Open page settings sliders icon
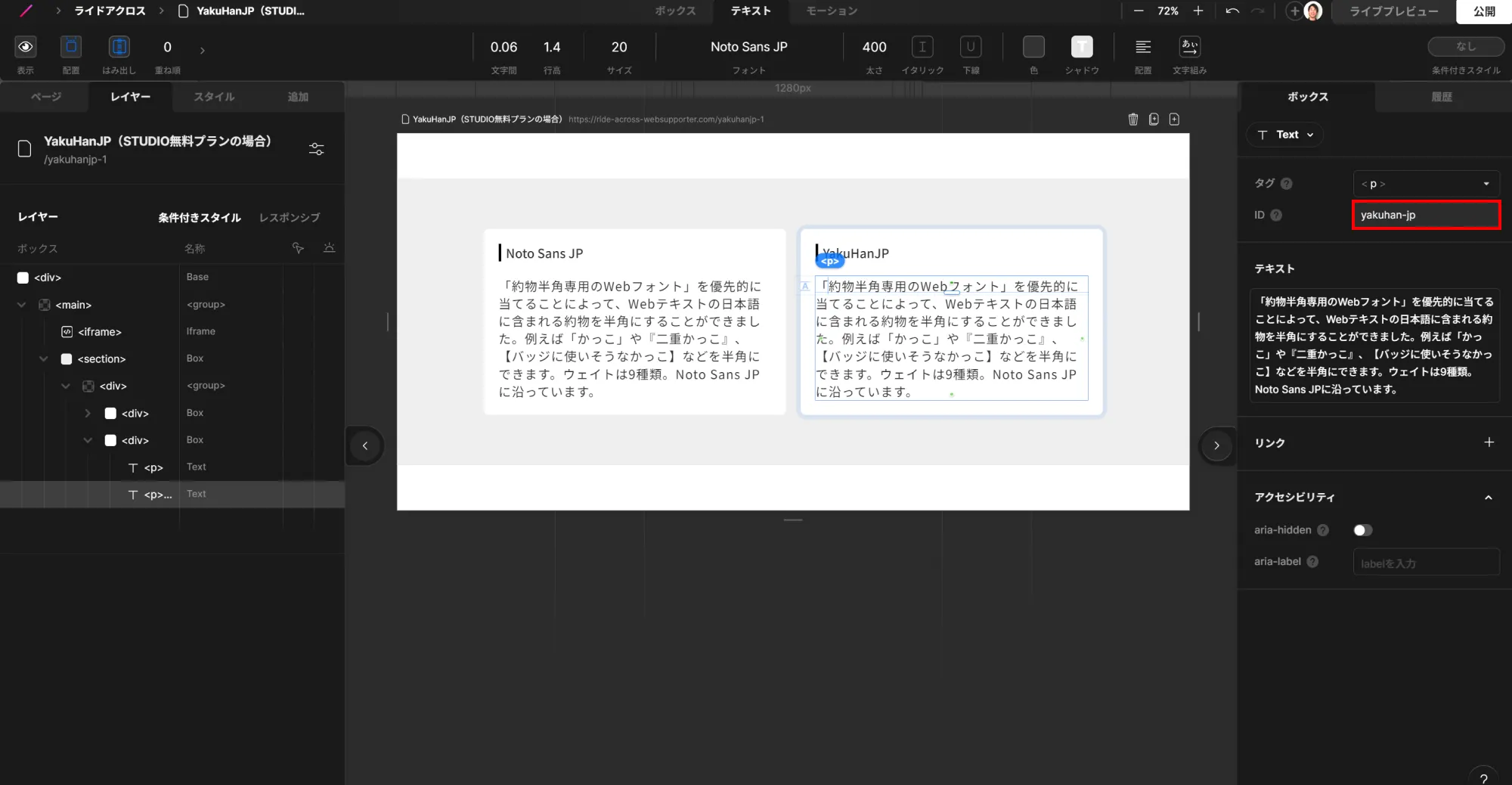The width and height of the screenshot is (1512, 785). pos(317,149)
